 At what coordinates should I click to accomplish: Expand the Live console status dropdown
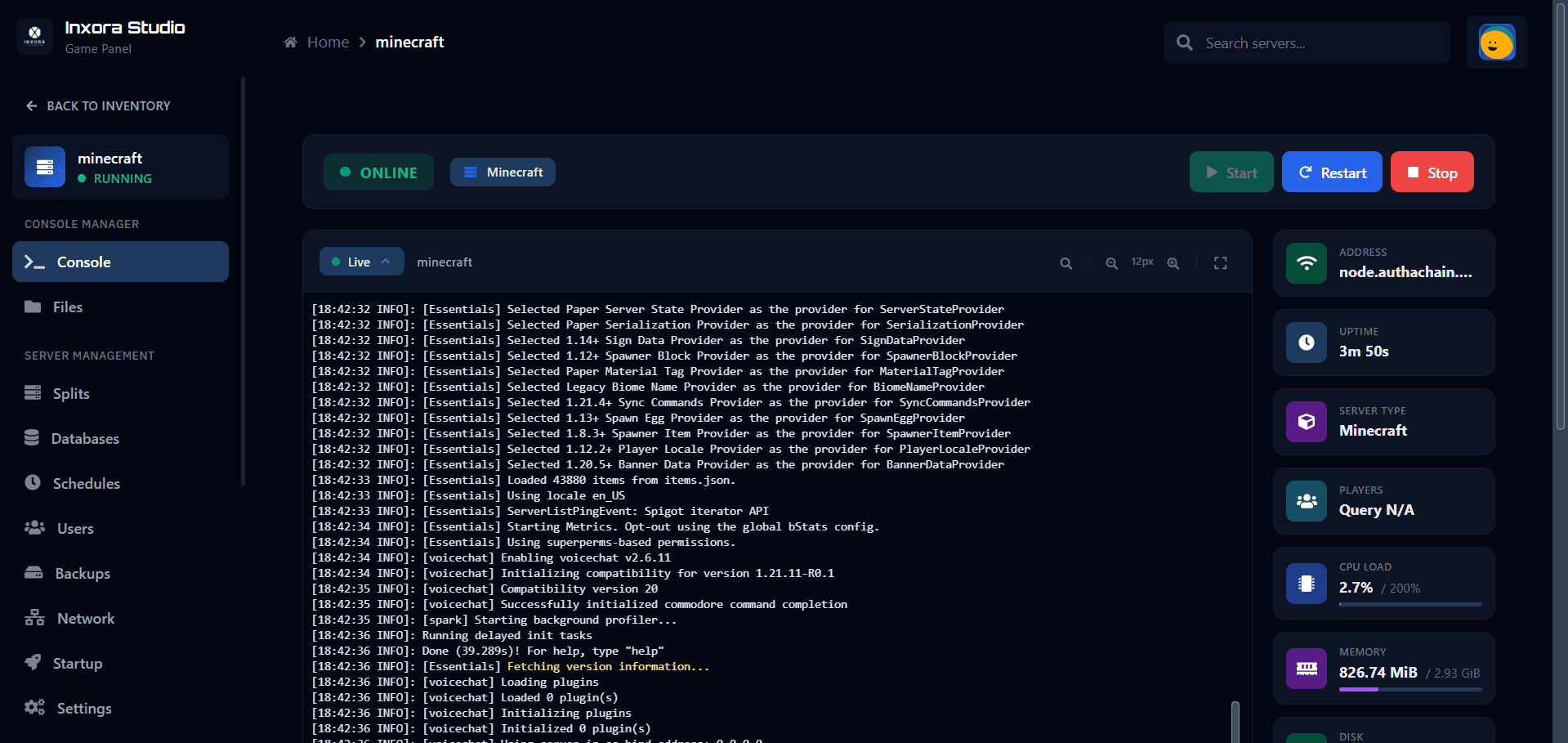361,261
